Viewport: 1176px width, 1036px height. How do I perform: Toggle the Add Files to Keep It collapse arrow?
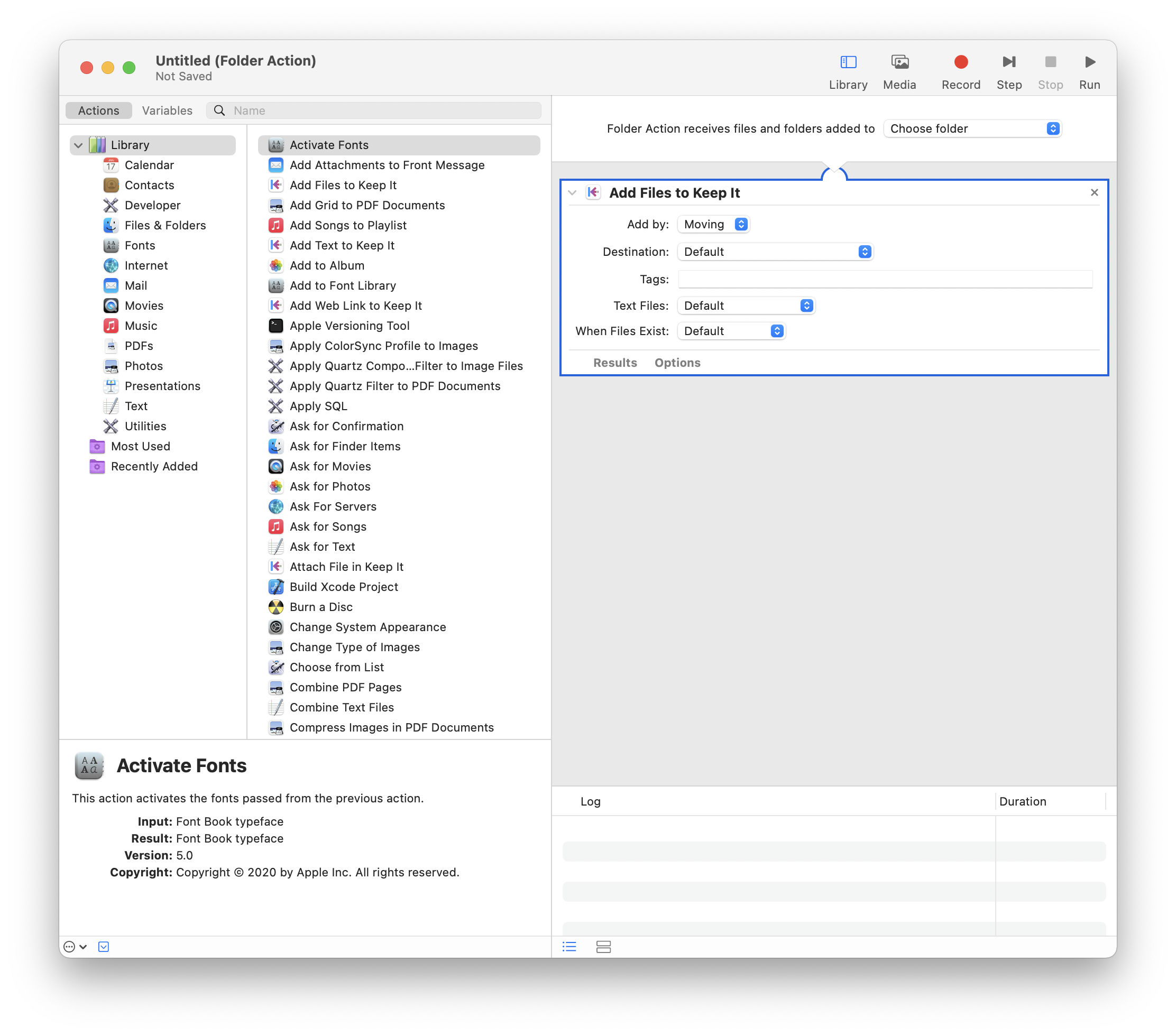pyautogui.click(x=576, y=193)
